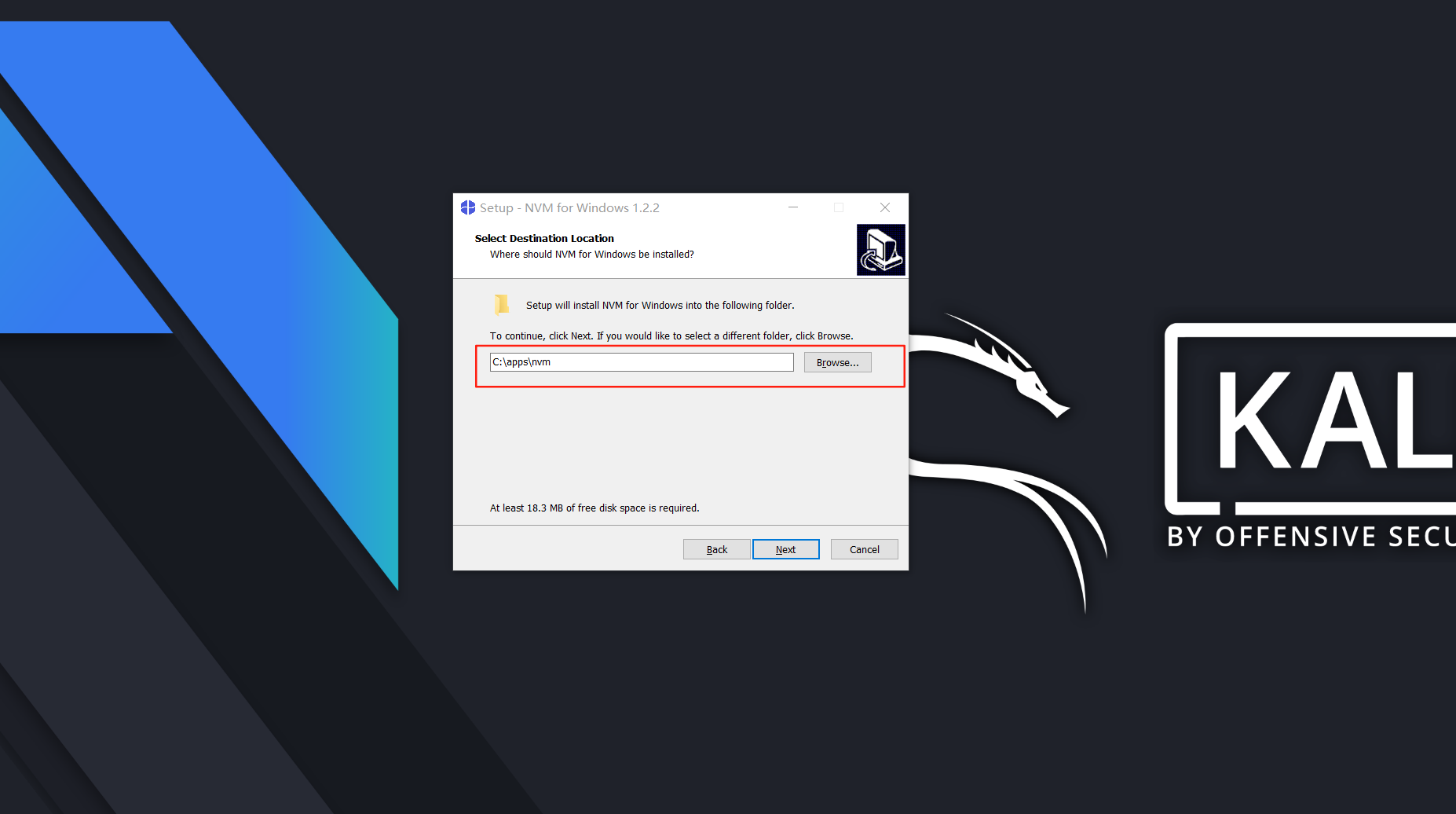Image resolution: width=1456 pixels, height=814 pixels.
Task: Go to the previous step with Back
Action: point(716,549)
